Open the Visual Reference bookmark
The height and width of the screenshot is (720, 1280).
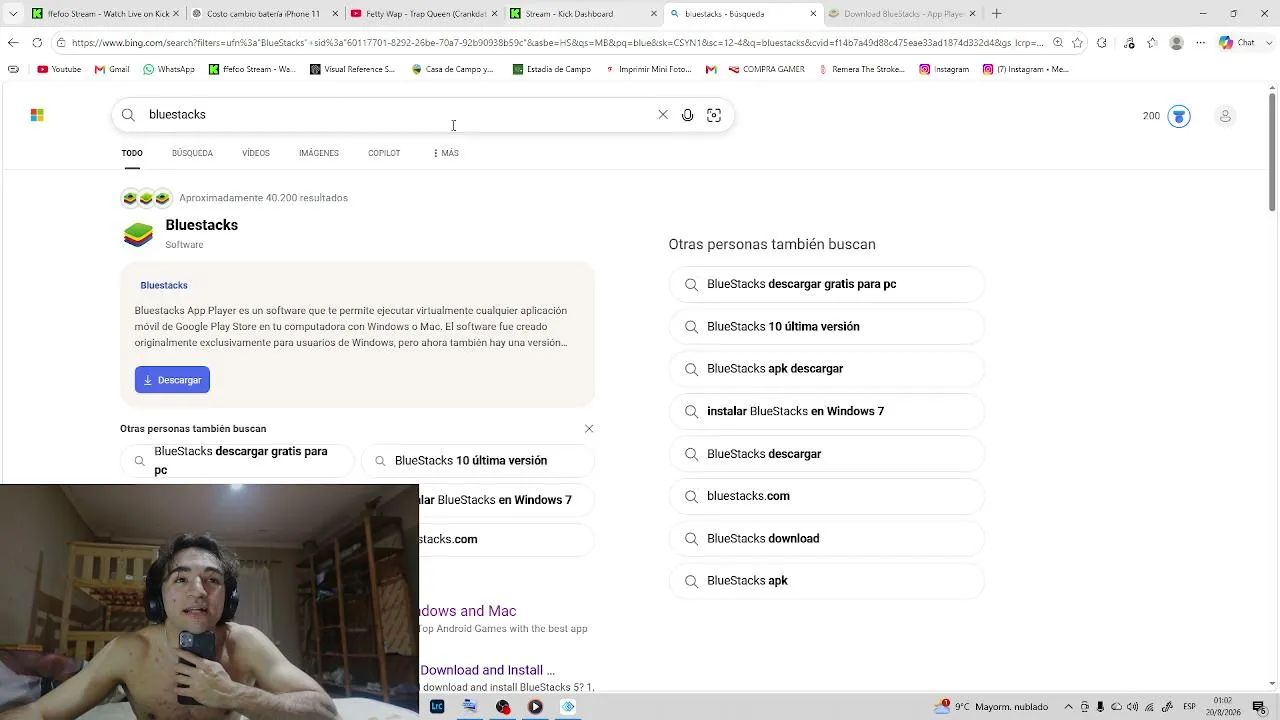coord(352,69)
